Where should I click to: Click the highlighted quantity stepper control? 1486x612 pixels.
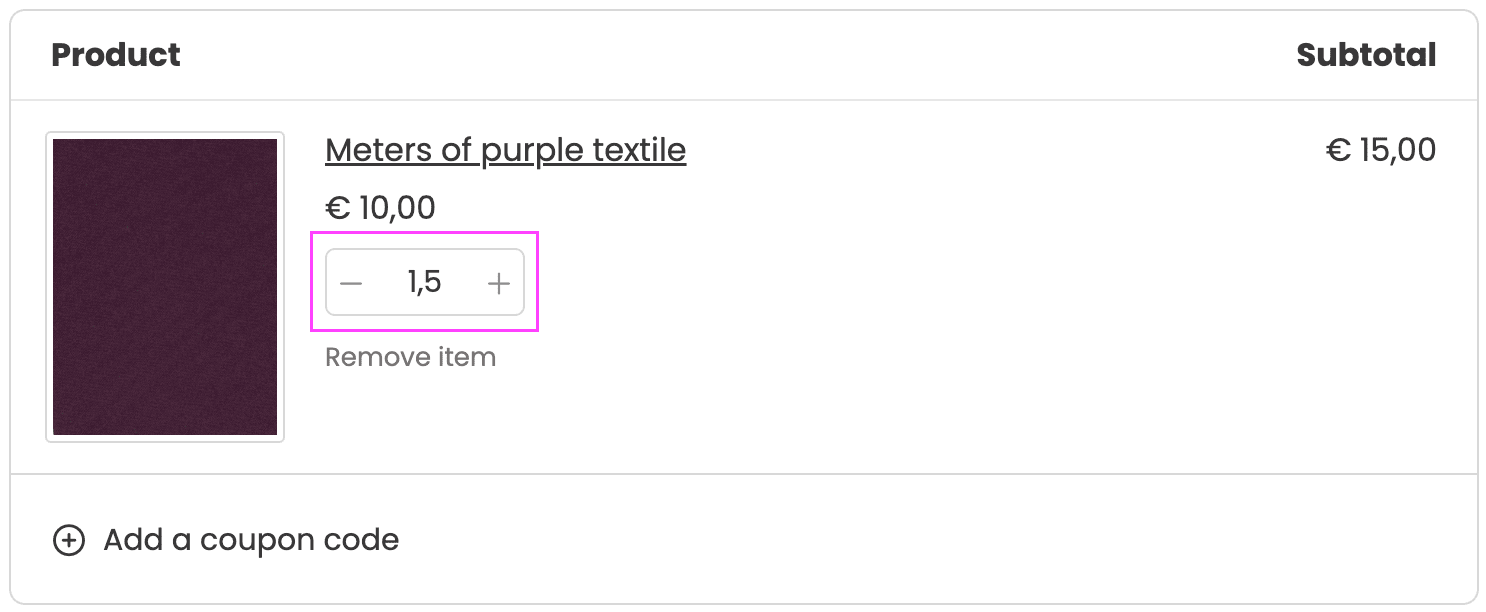pyautogui.click(x=425, y=282)
